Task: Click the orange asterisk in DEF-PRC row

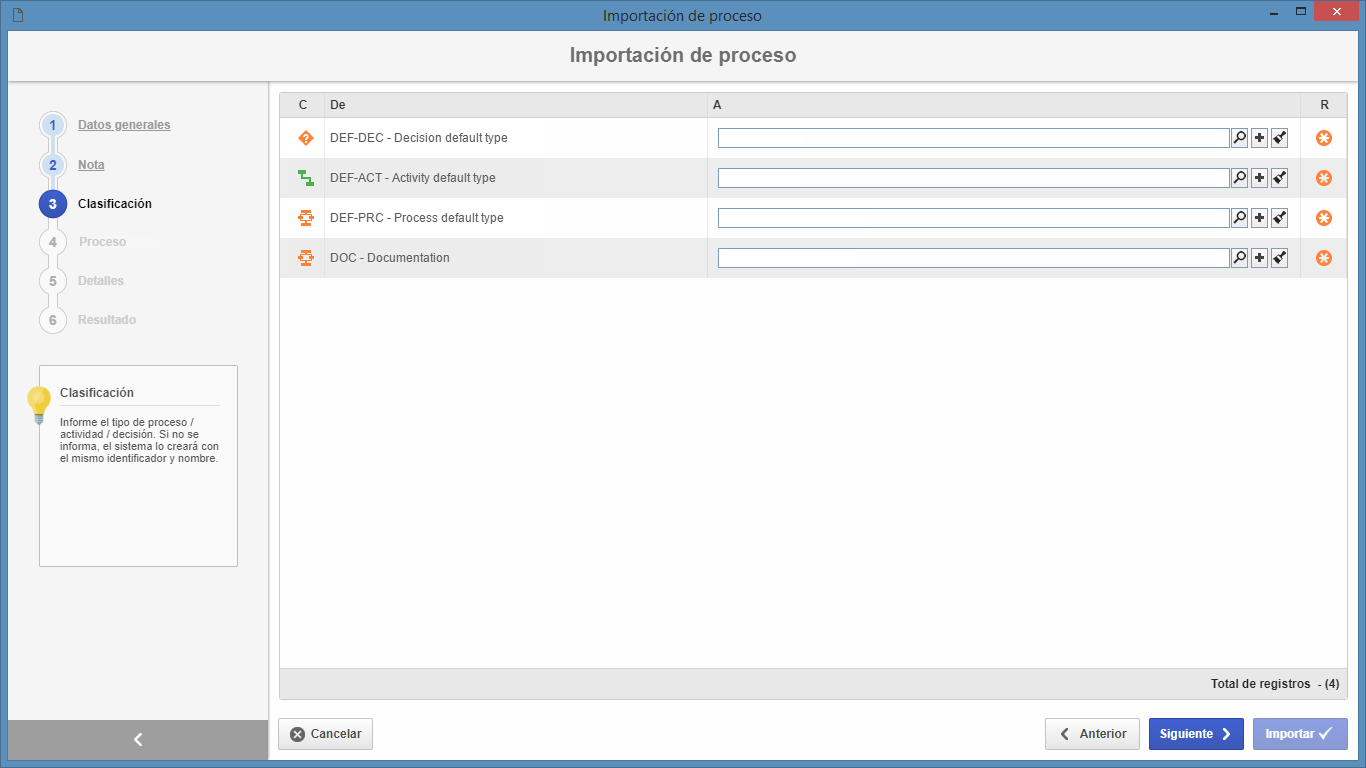Action: pyautogui.click(x=1324, y=218)
